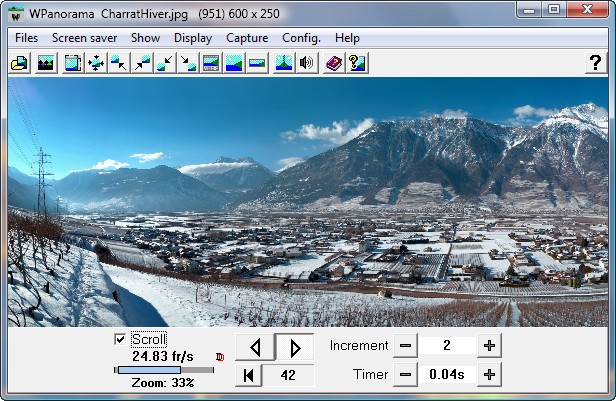Increase the Increment value
The height and width of the screenshot is (401, 616).
[490, 346]
